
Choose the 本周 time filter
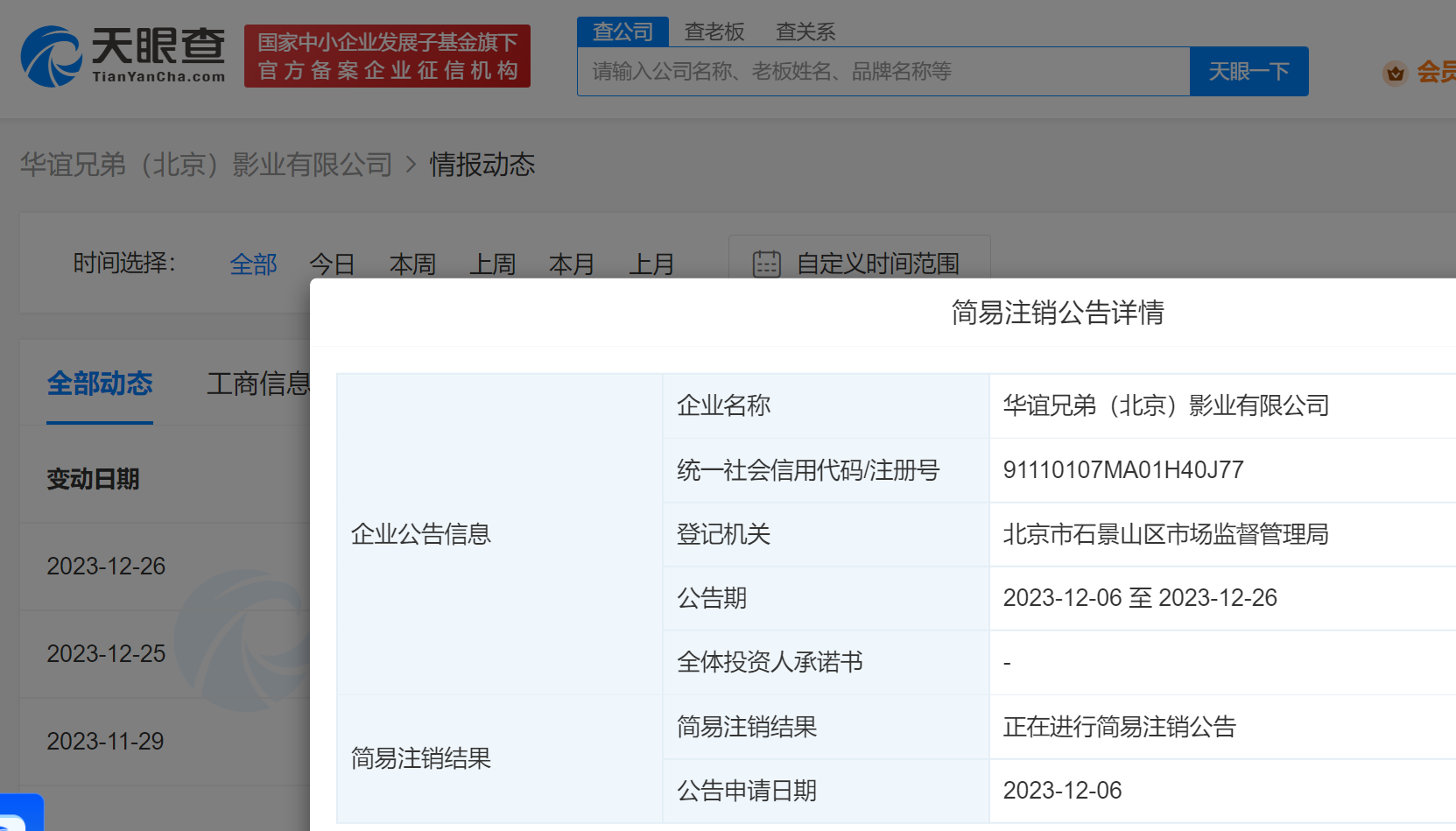pos(412,264)
